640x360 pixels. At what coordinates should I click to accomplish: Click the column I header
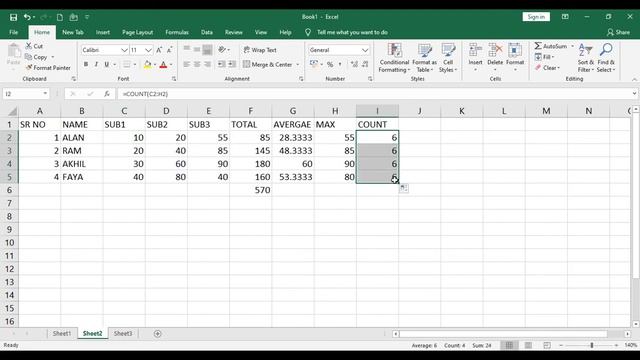377,111
